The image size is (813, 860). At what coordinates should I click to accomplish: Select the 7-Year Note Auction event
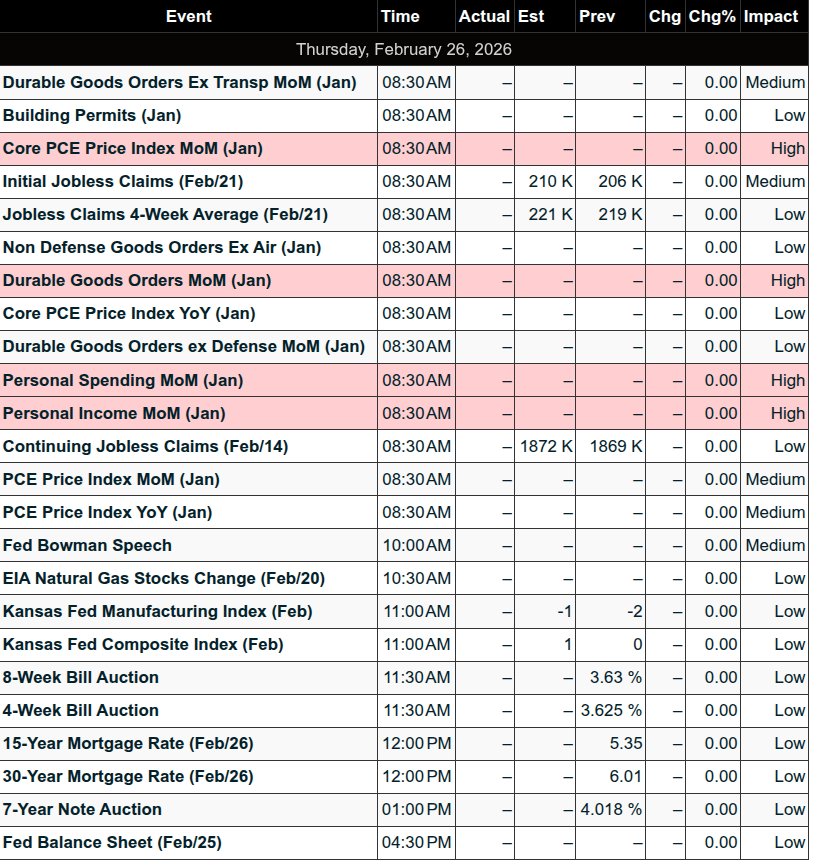pos(82,809)
